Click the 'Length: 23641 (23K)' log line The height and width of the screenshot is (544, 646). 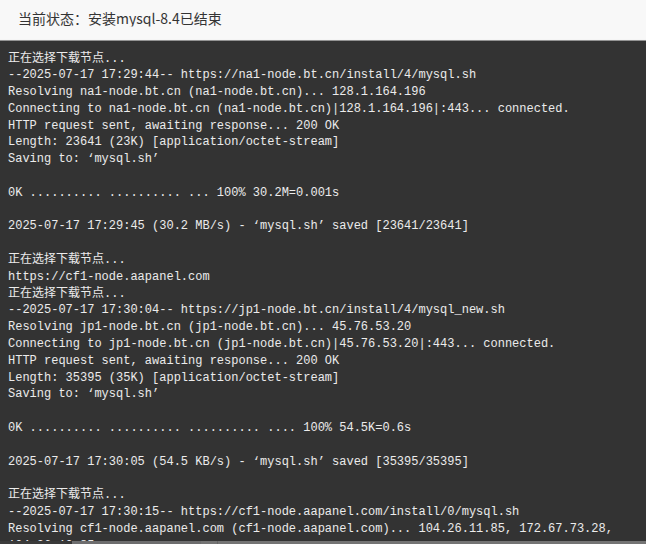[x=173, y=141]
